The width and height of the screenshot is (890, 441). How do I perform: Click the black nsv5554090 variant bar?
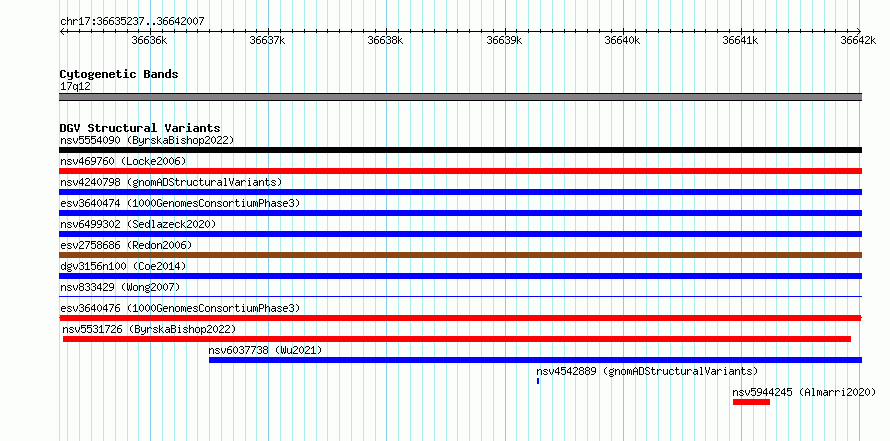coord(460,150)
